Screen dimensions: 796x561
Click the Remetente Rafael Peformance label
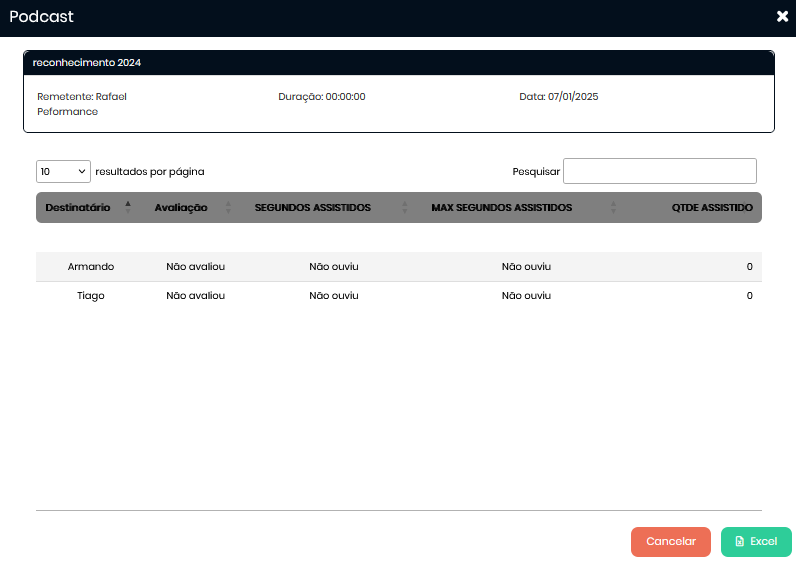point(82,104)
